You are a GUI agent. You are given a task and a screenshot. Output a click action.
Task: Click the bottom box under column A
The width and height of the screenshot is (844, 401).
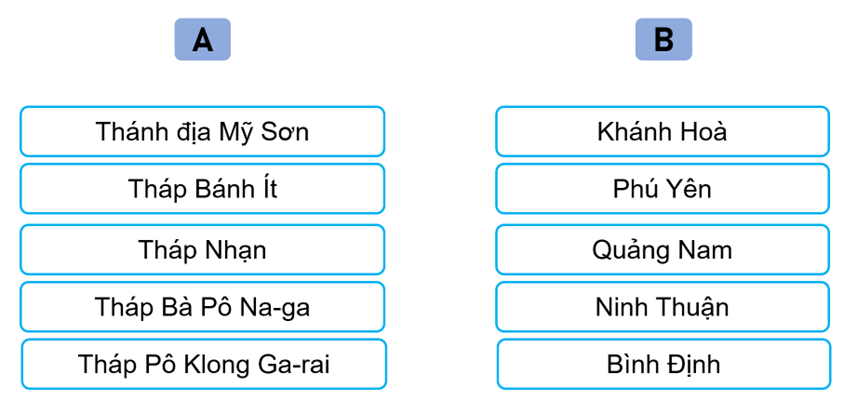(x=203, y=364)
